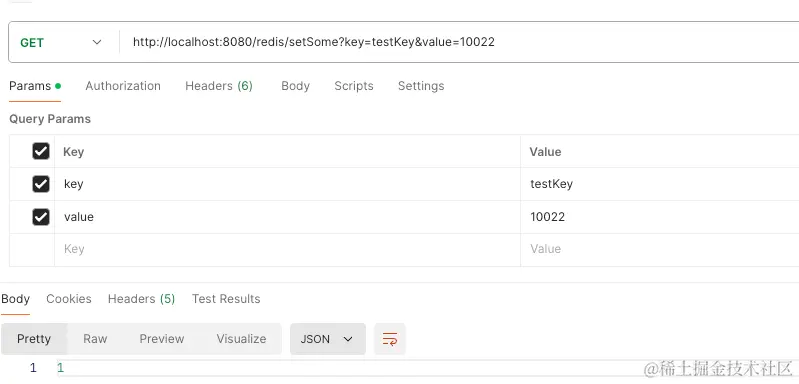Open the Settings tab
The width and height of the screenshot is (799, 384).
421,86
